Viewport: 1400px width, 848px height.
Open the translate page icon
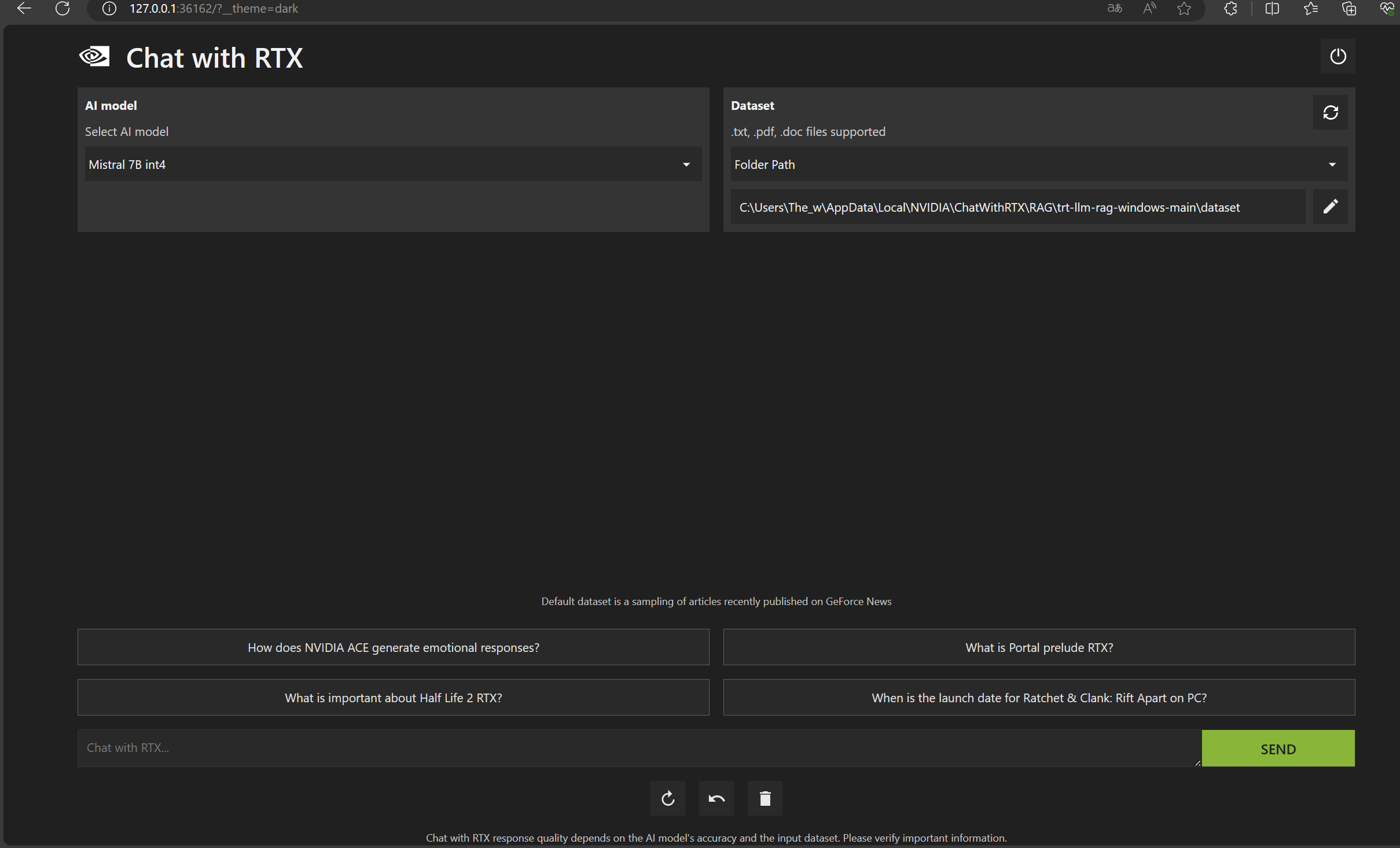tap(1114, 8)
